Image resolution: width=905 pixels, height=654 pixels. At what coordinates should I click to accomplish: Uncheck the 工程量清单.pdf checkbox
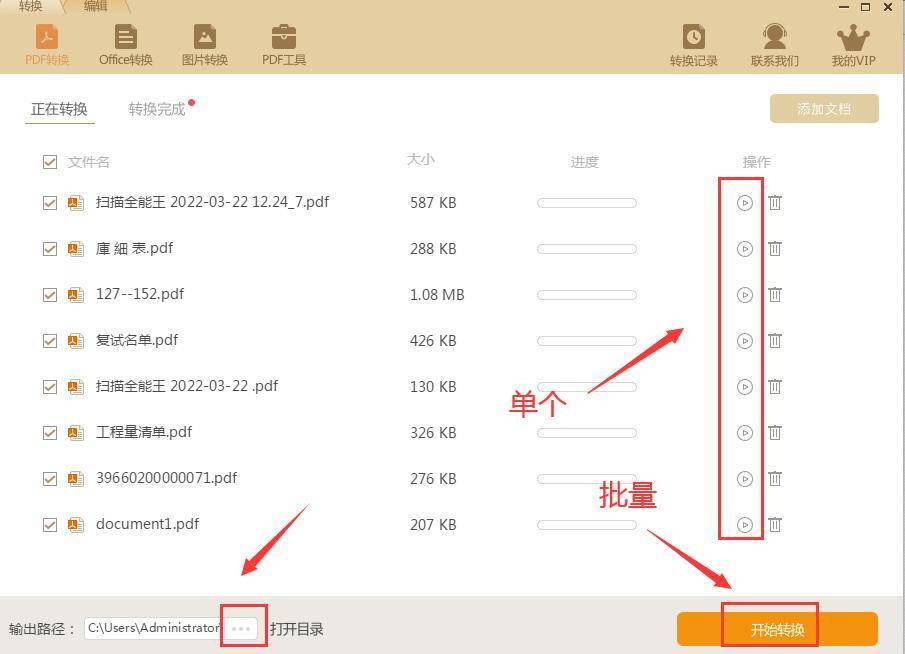50,433
